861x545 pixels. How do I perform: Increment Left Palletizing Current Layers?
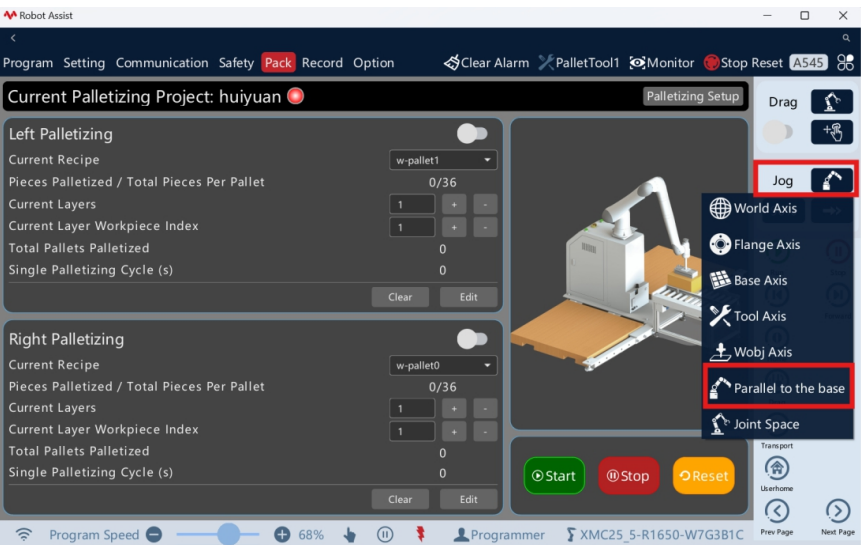(454, 204)
